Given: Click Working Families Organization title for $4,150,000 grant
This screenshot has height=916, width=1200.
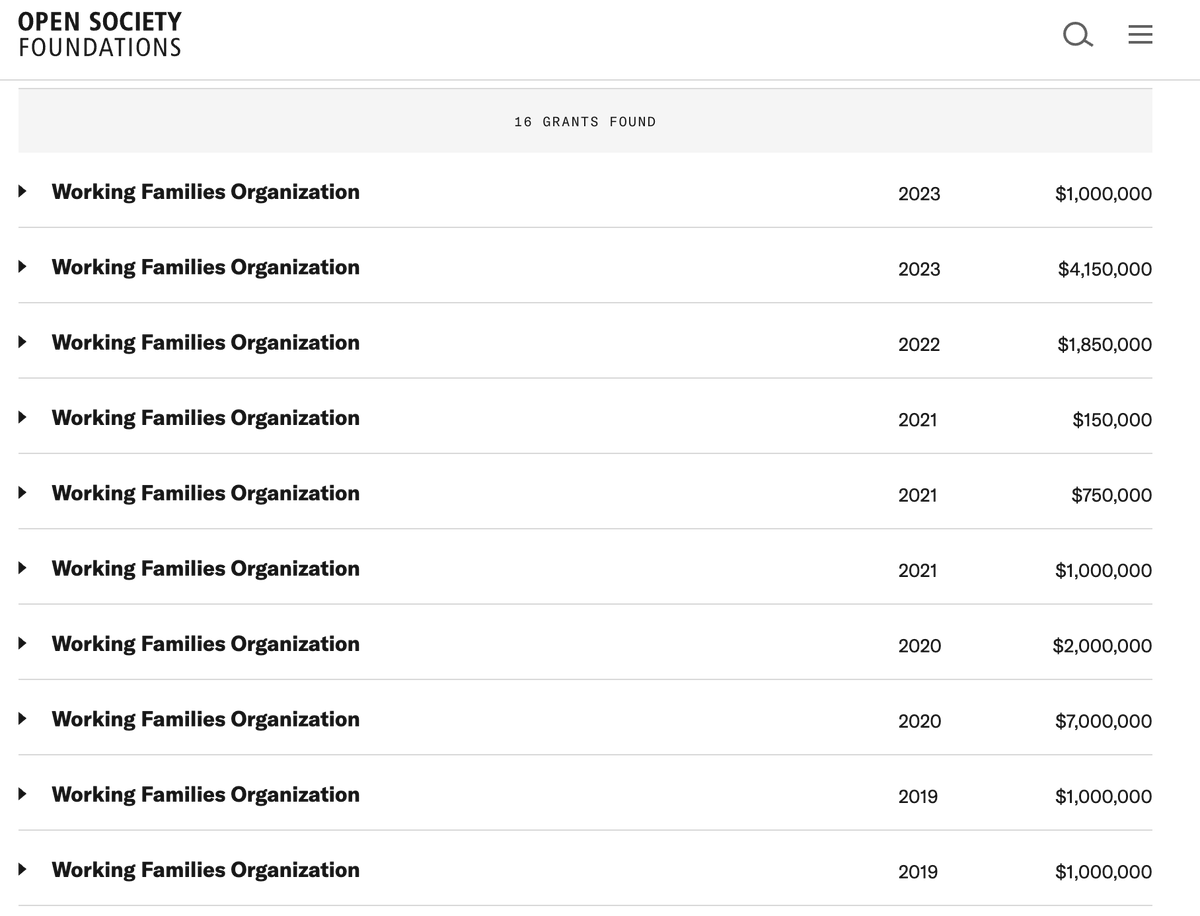Looking at the screenshot, I should (x=205, y=267).
